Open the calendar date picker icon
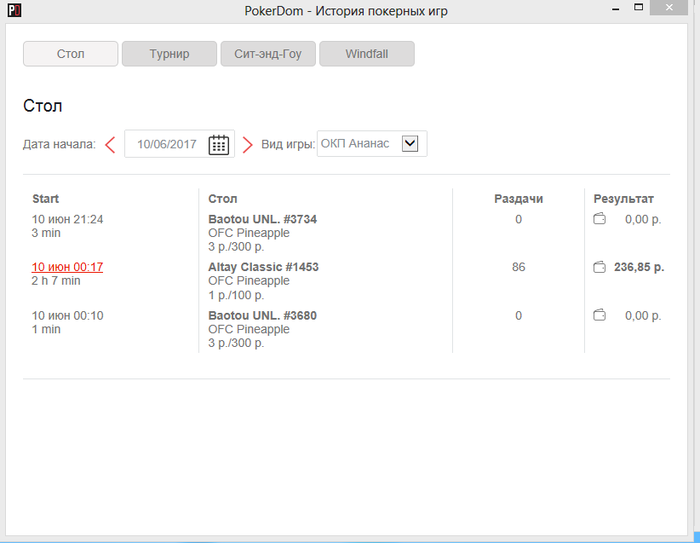This screenshot has height=543, width=700. 219,144
